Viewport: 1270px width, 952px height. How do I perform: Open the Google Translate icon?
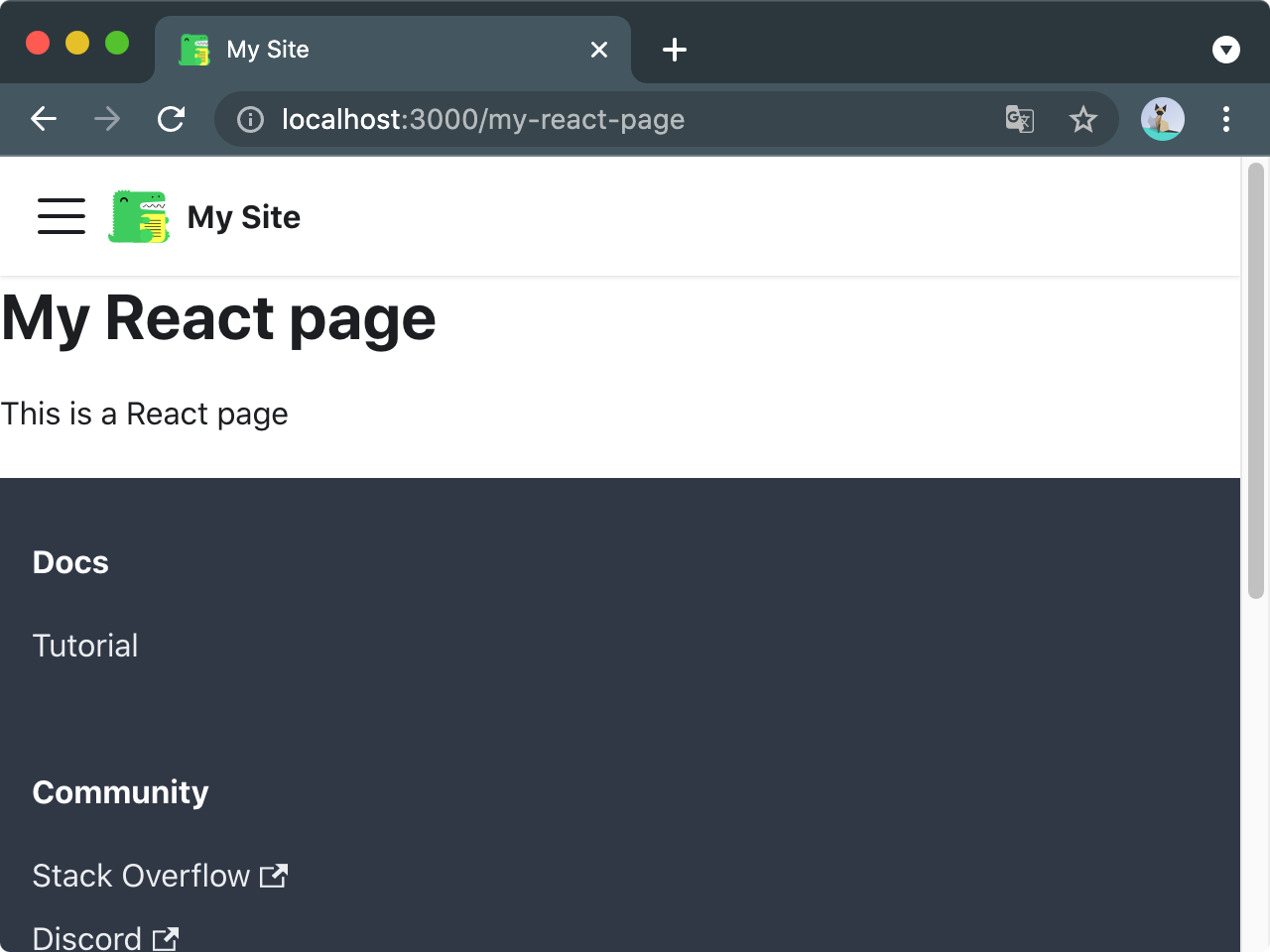point(1020,119)
